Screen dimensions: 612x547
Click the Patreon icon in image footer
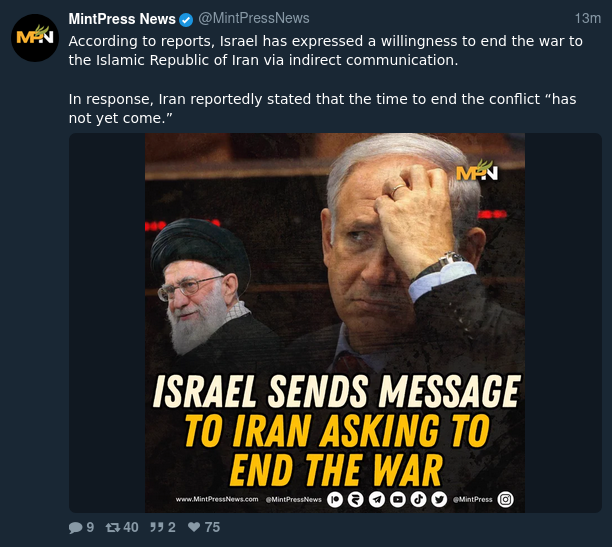334,499
